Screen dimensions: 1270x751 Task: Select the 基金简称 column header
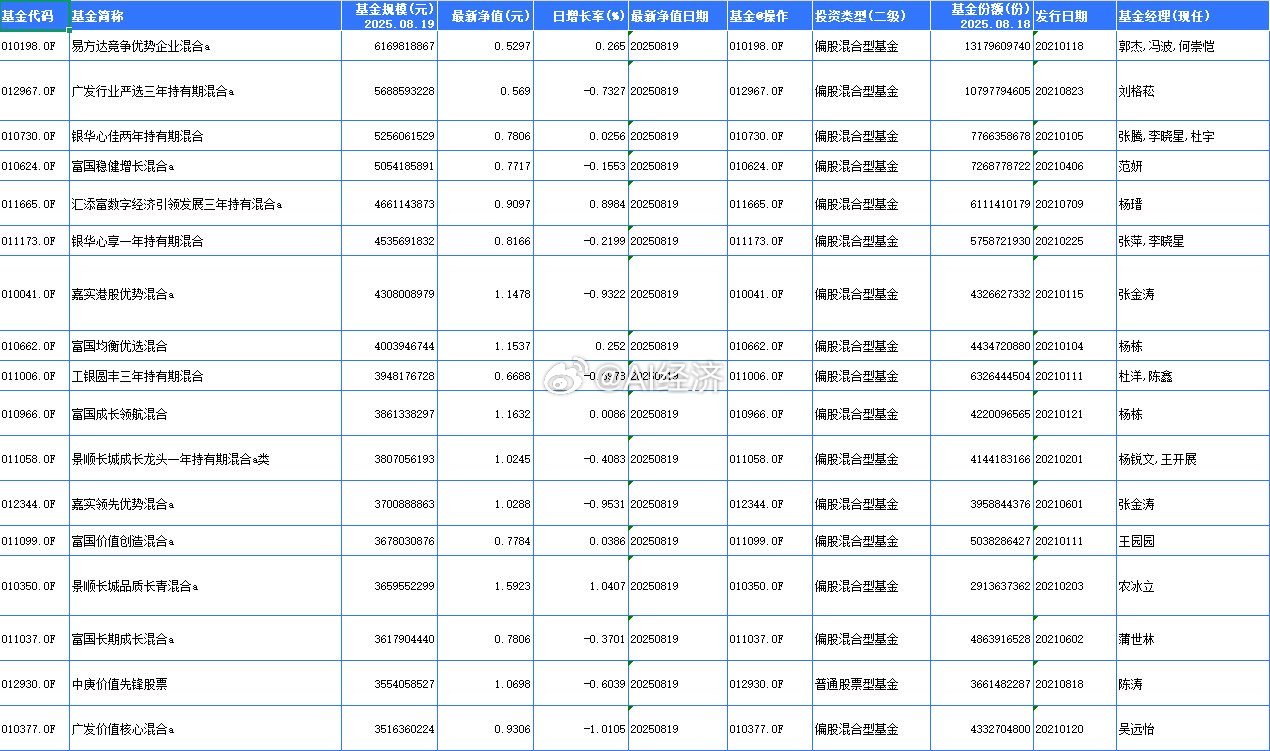205,16
